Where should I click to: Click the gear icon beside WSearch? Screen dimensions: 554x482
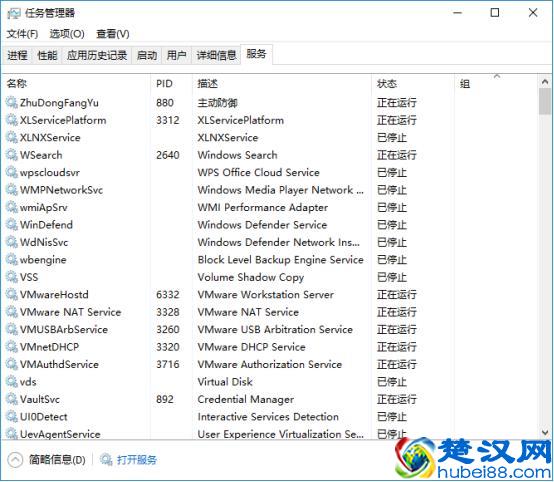point(11,155)
